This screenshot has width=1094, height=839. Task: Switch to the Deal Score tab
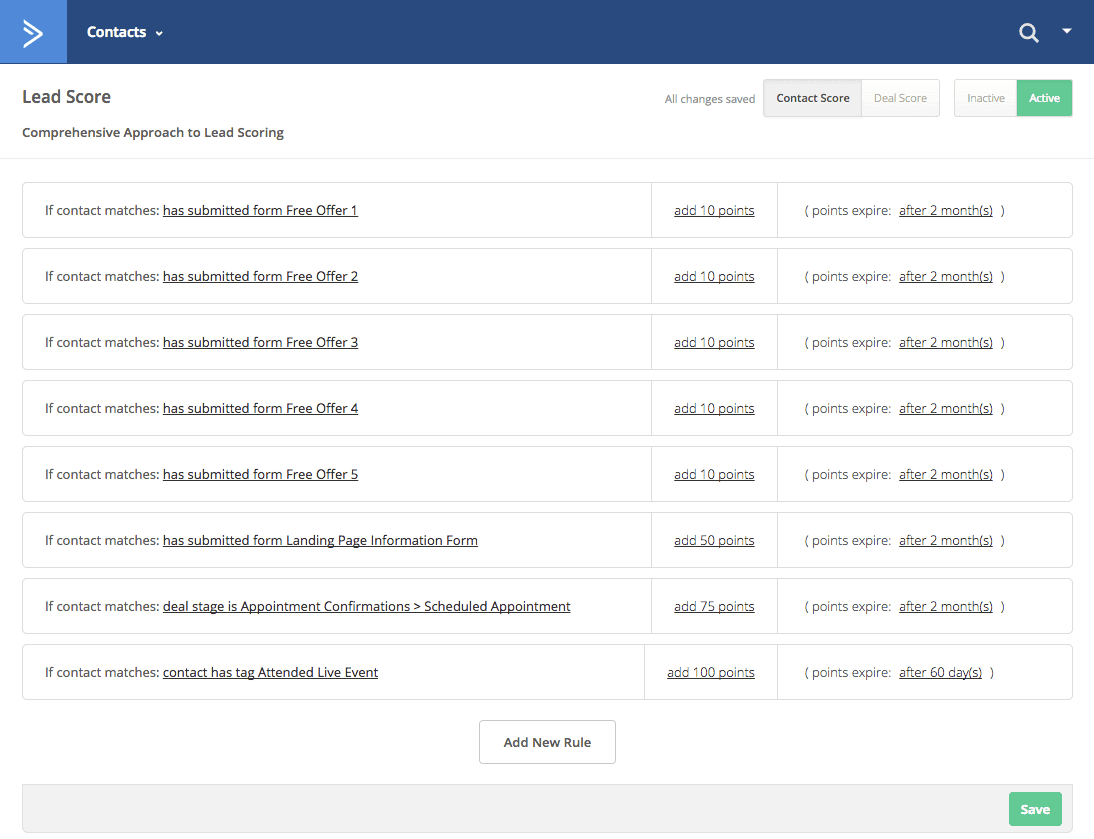(x=899, y=98)
